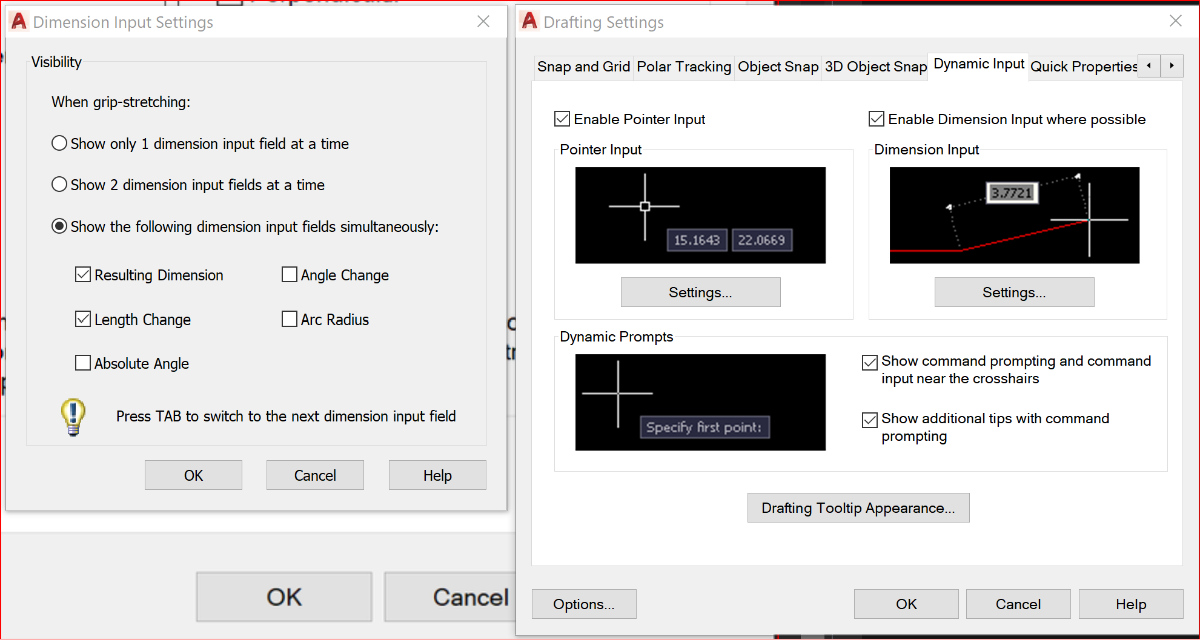Click the lightbulb tip icon

click(x=72, y=416)
